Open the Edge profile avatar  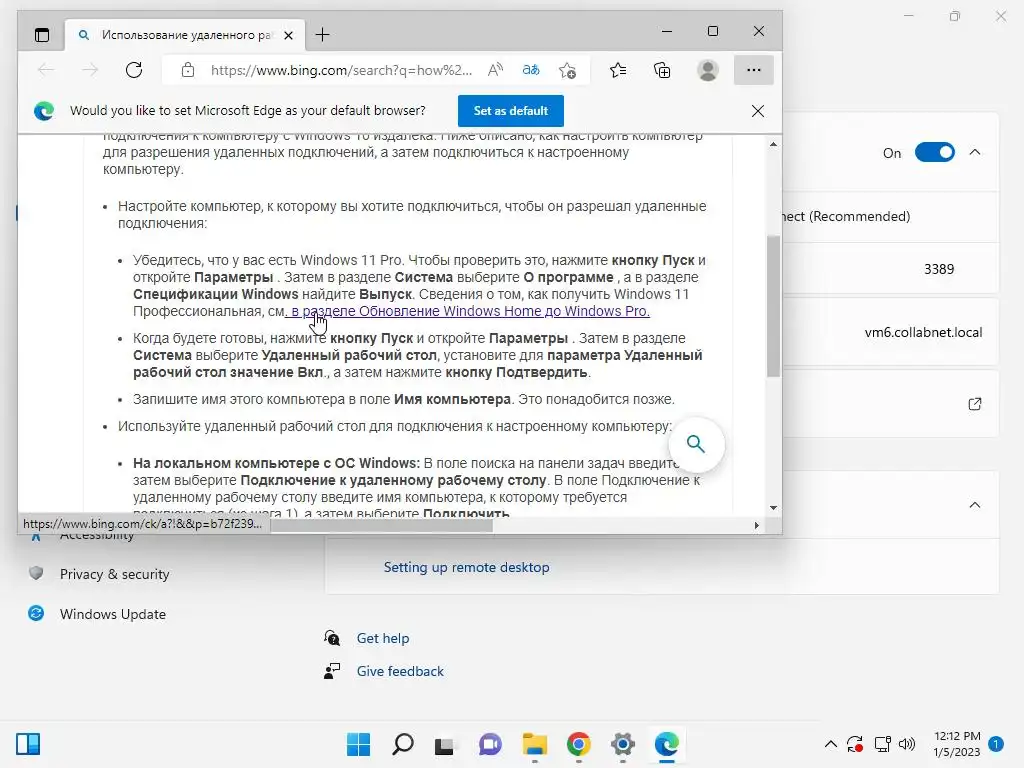pos(708,70)
